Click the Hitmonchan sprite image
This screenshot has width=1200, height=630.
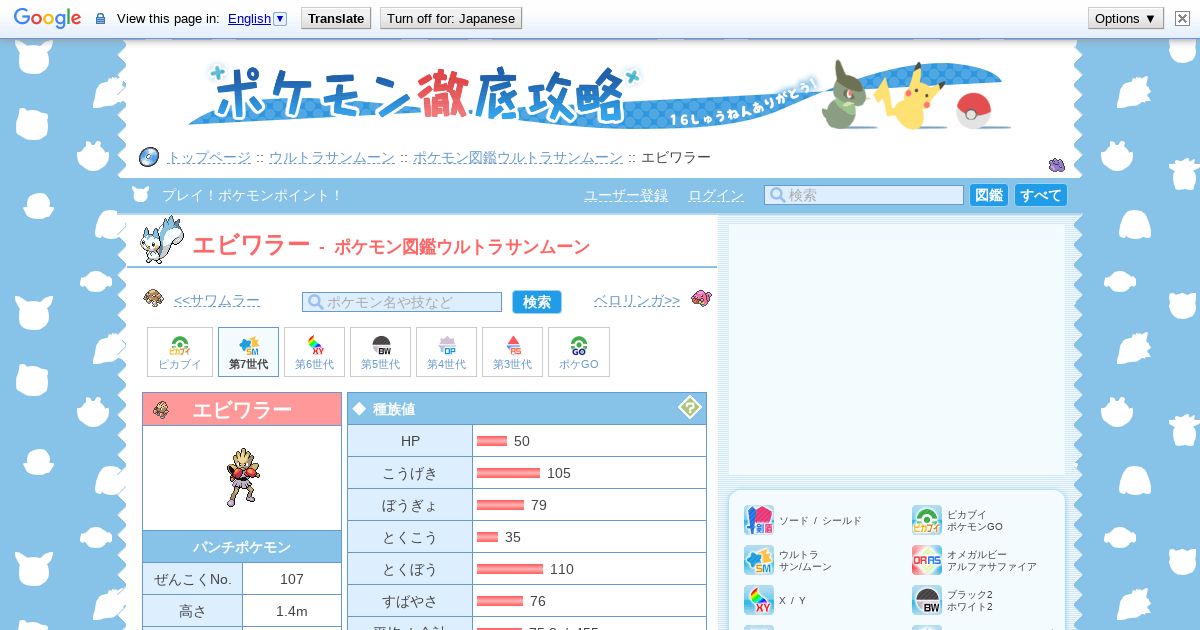tap(242, 477)
